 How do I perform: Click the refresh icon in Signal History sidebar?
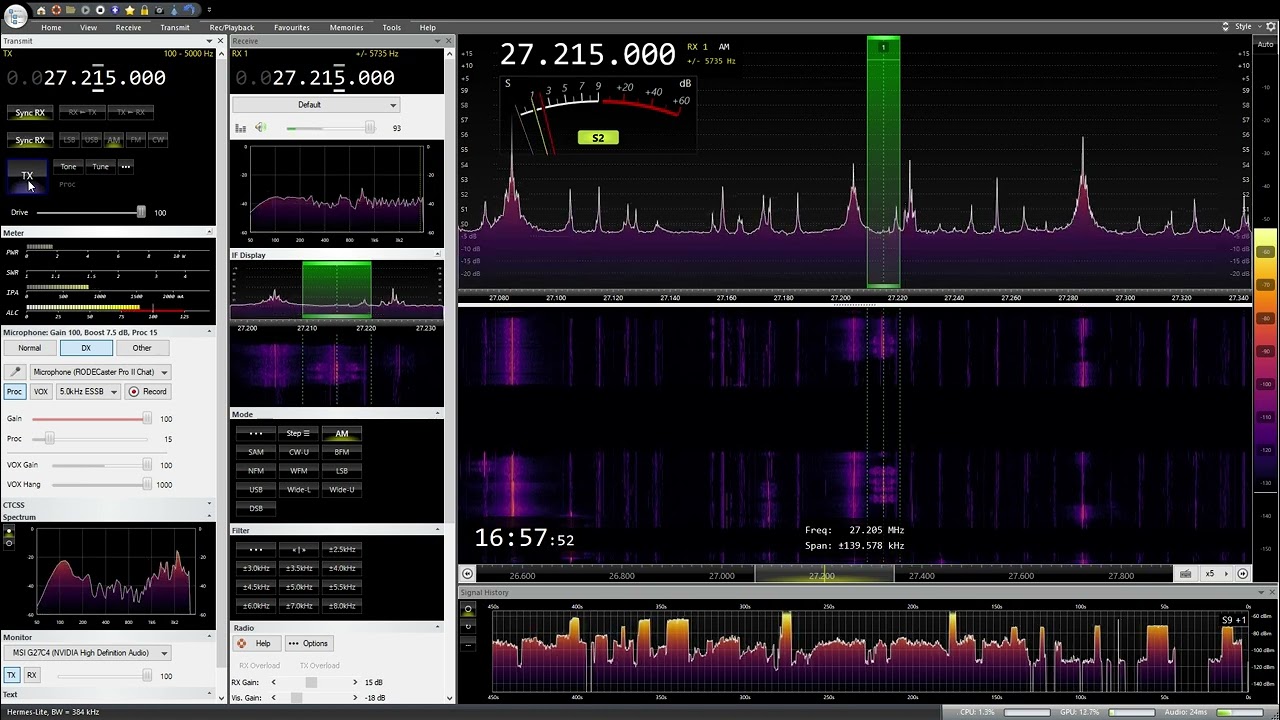click(x=467, y=625)
